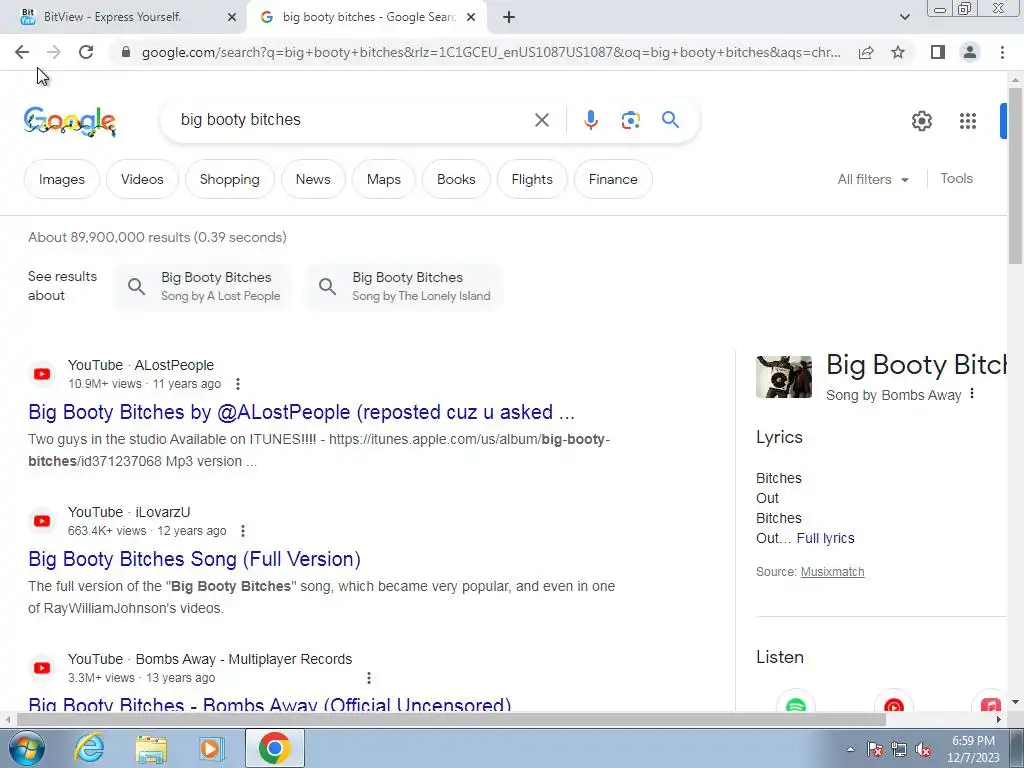The height and width of the screenshot is (768, 1024).
Task: Click the vertical page scrollbar thumb
Action: (x=1015, y=175)
